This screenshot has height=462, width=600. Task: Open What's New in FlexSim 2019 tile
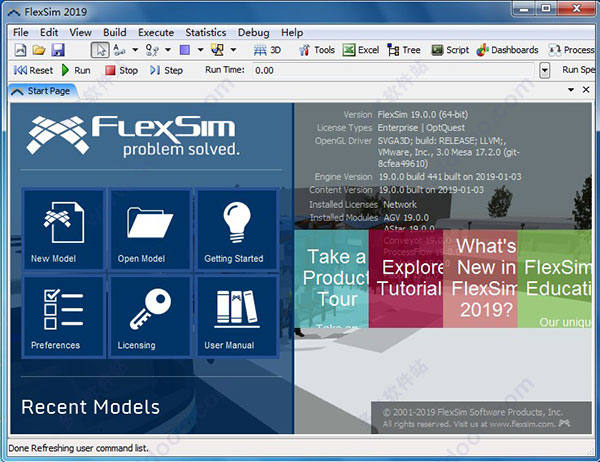coord(480,279)
